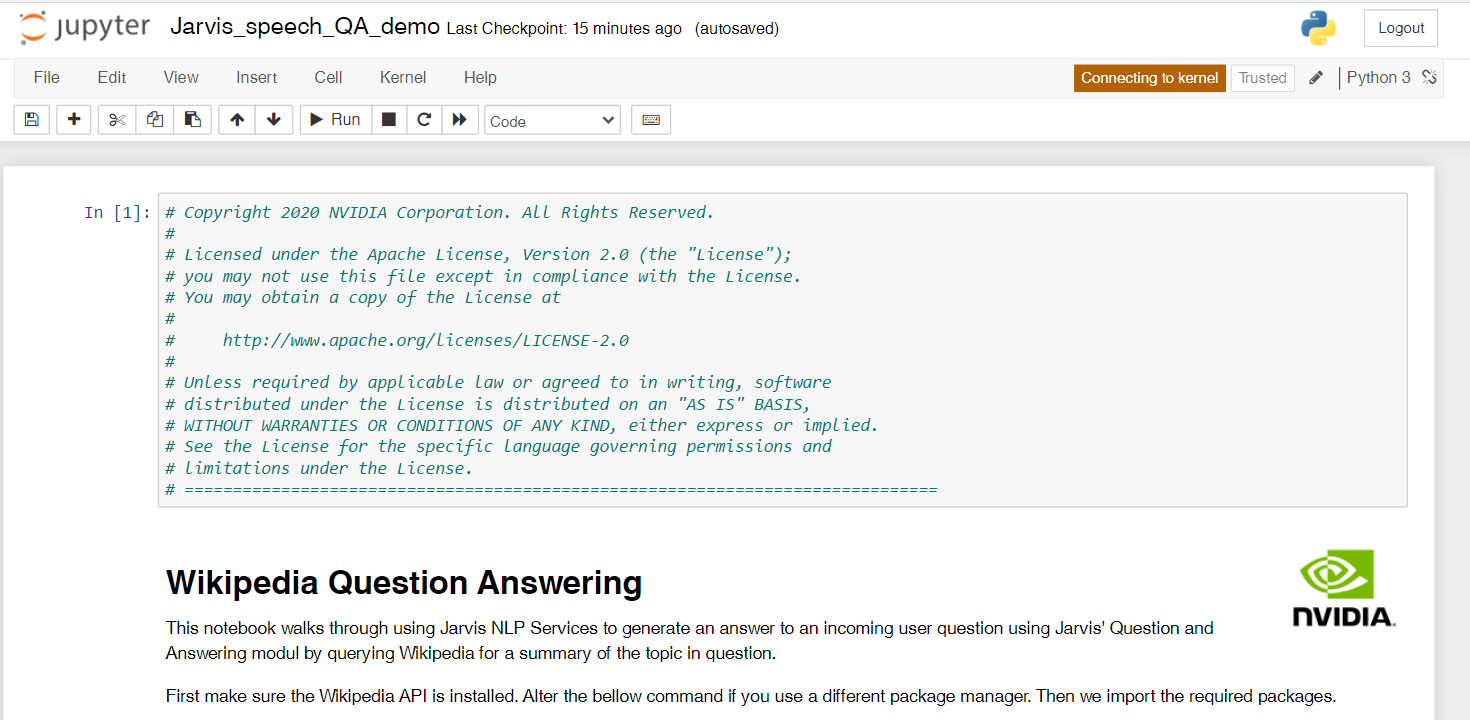This screenshot has width=1470, height=720.
Task: Interrupt the kernel with the stop icon
Action: 389,120
